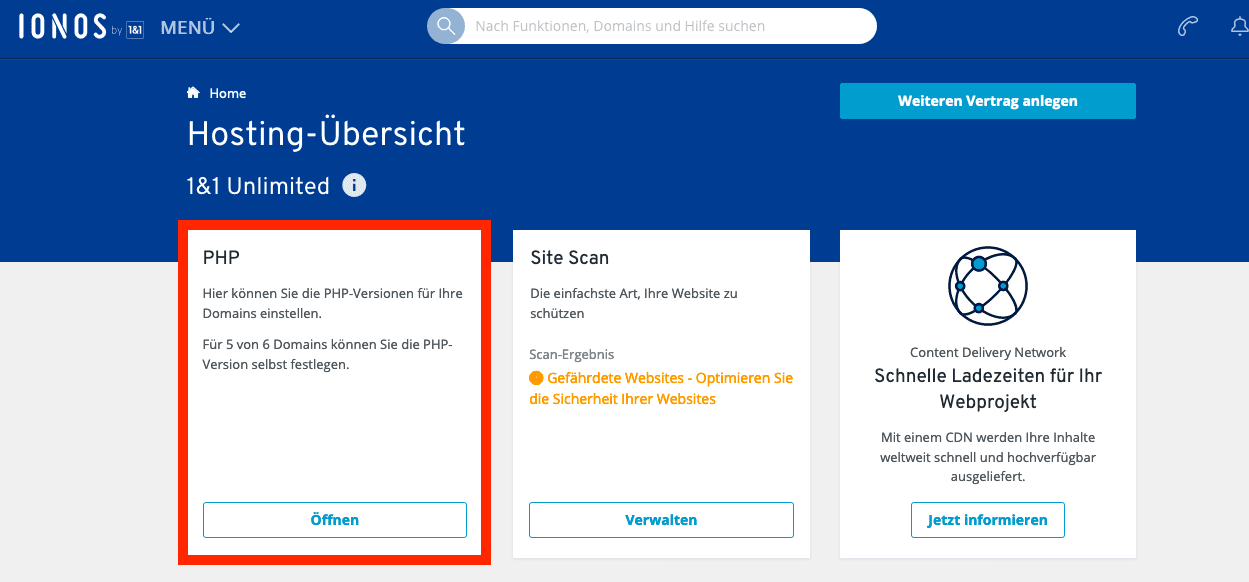Click 'Mit einem CDN werden Ihre Inhalte' text
This screenshot has height=582, width=1249.
pos(988,457)
